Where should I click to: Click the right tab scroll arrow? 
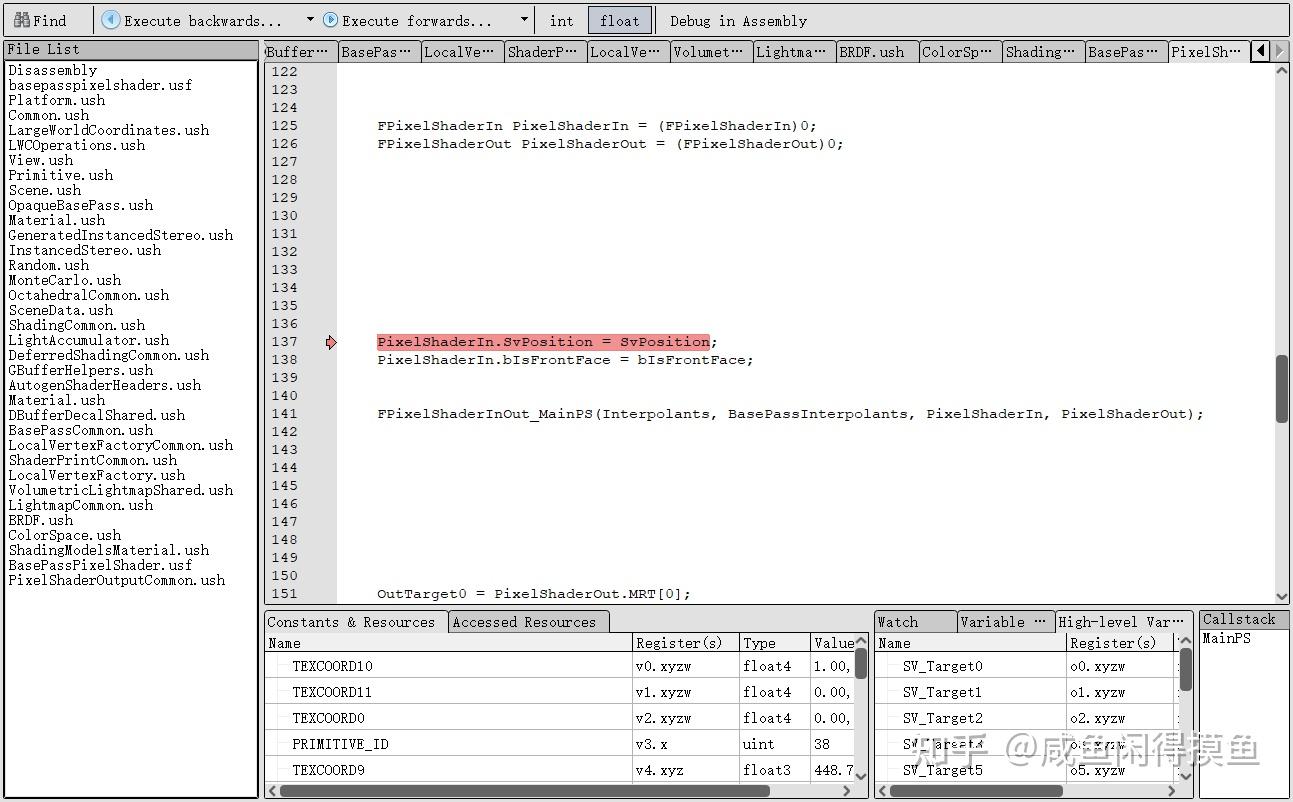tap(1280, 52)
